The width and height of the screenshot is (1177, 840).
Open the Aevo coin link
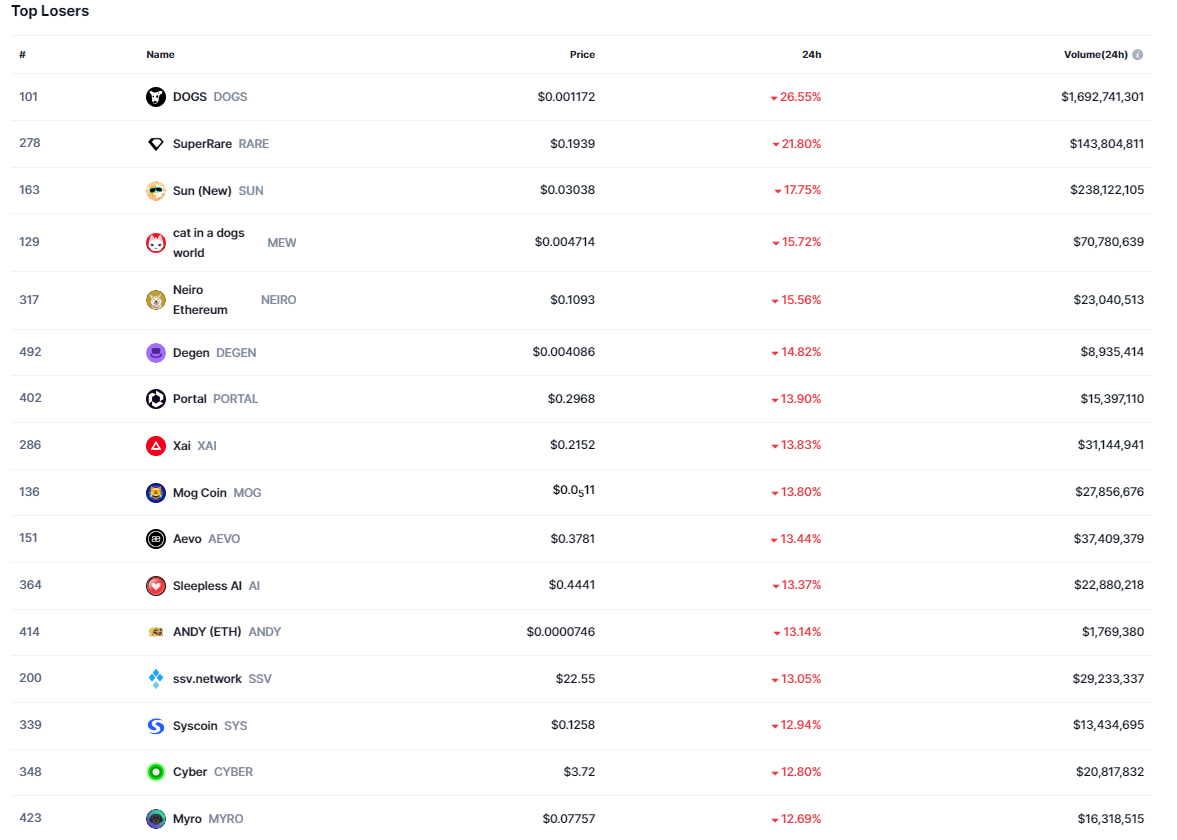tap(187, 539)
